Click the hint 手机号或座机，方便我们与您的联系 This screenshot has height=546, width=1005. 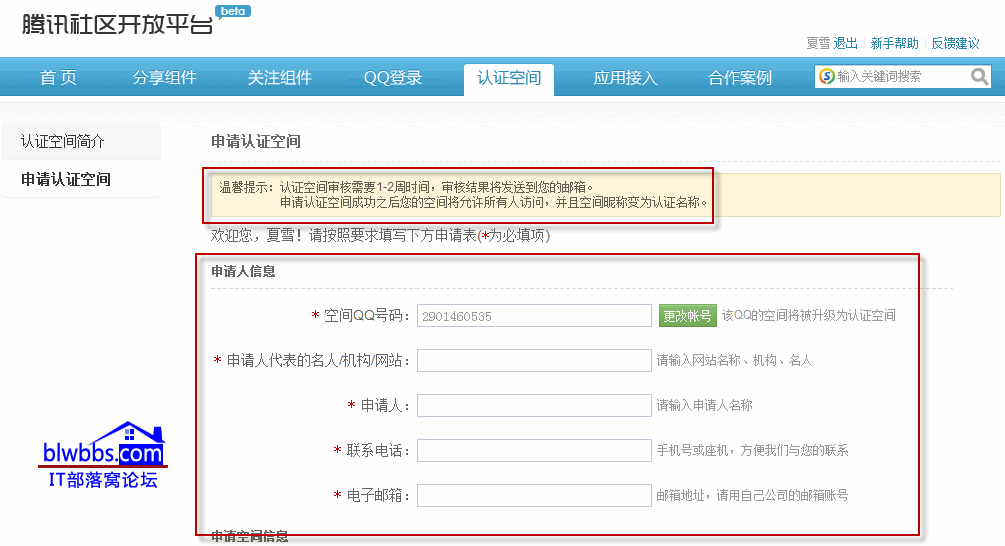(x=752, y=450)
